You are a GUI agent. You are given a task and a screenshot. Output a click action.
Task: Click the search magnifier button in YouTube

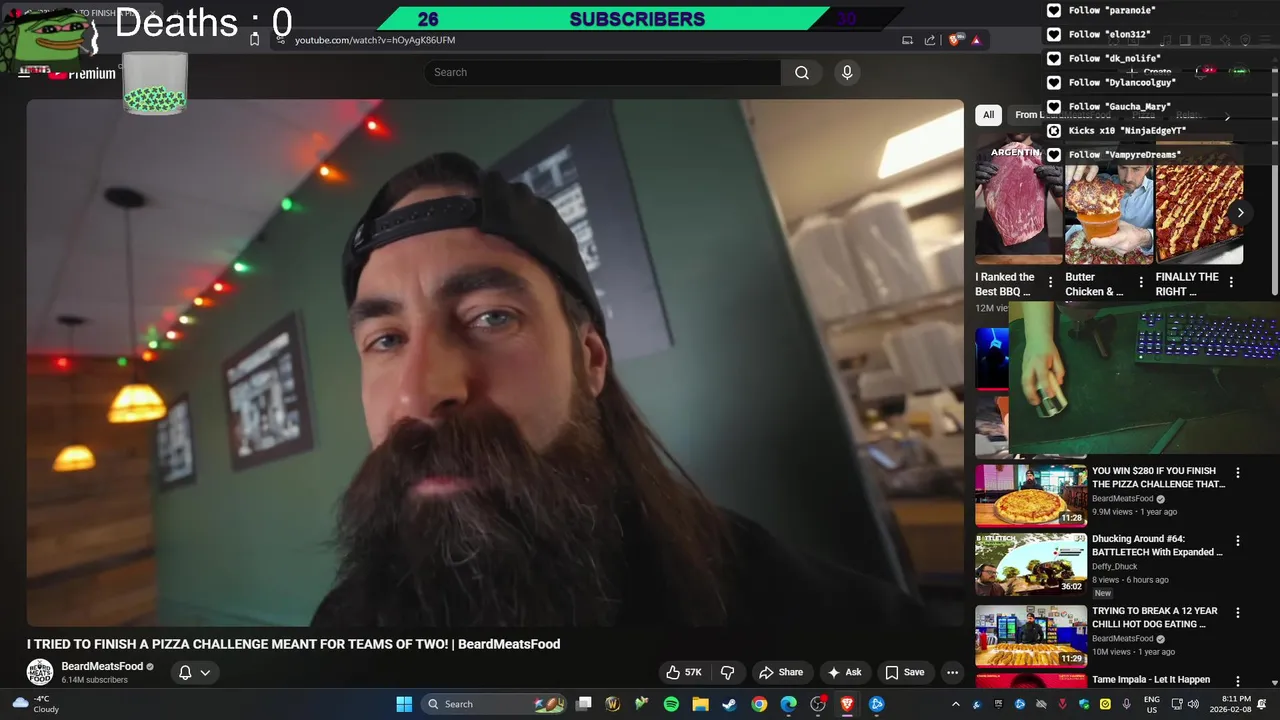click(802, 72)
